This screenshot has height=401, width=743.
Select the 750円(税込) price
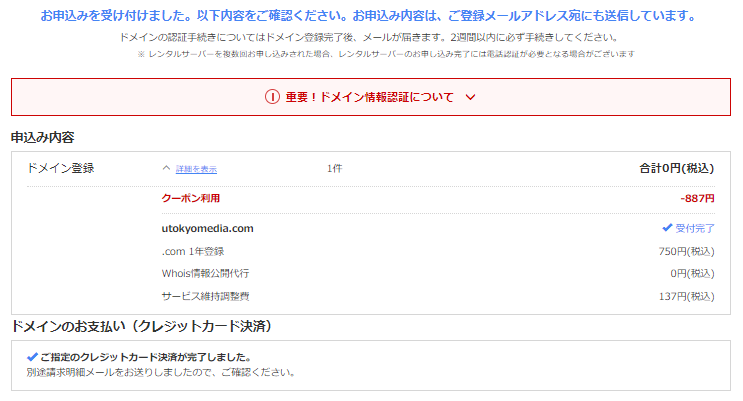coord(686,251)
